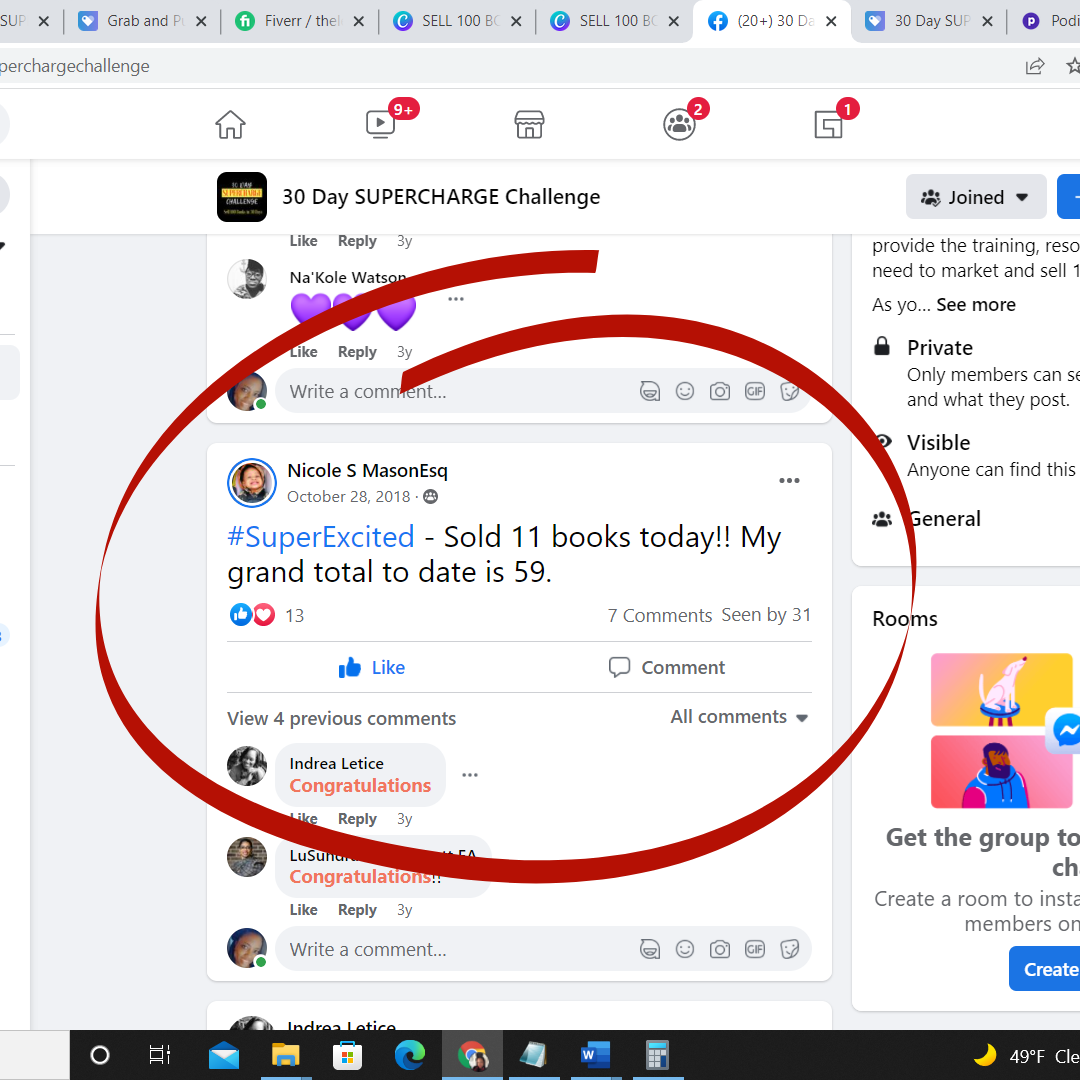Open three-dot menu on Nicole's post
The image size is (1080, 1080).
coord(789,481)
